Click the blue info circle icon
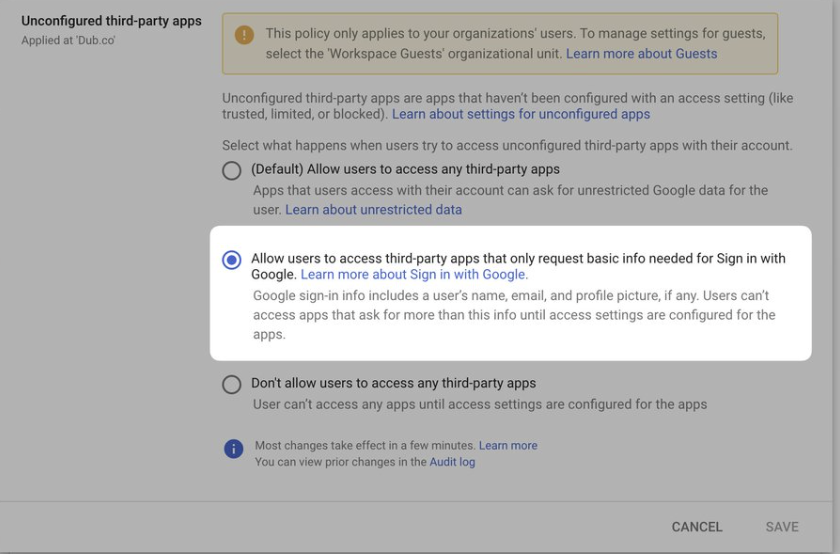840x554 pixels. (x=234, y=448)
